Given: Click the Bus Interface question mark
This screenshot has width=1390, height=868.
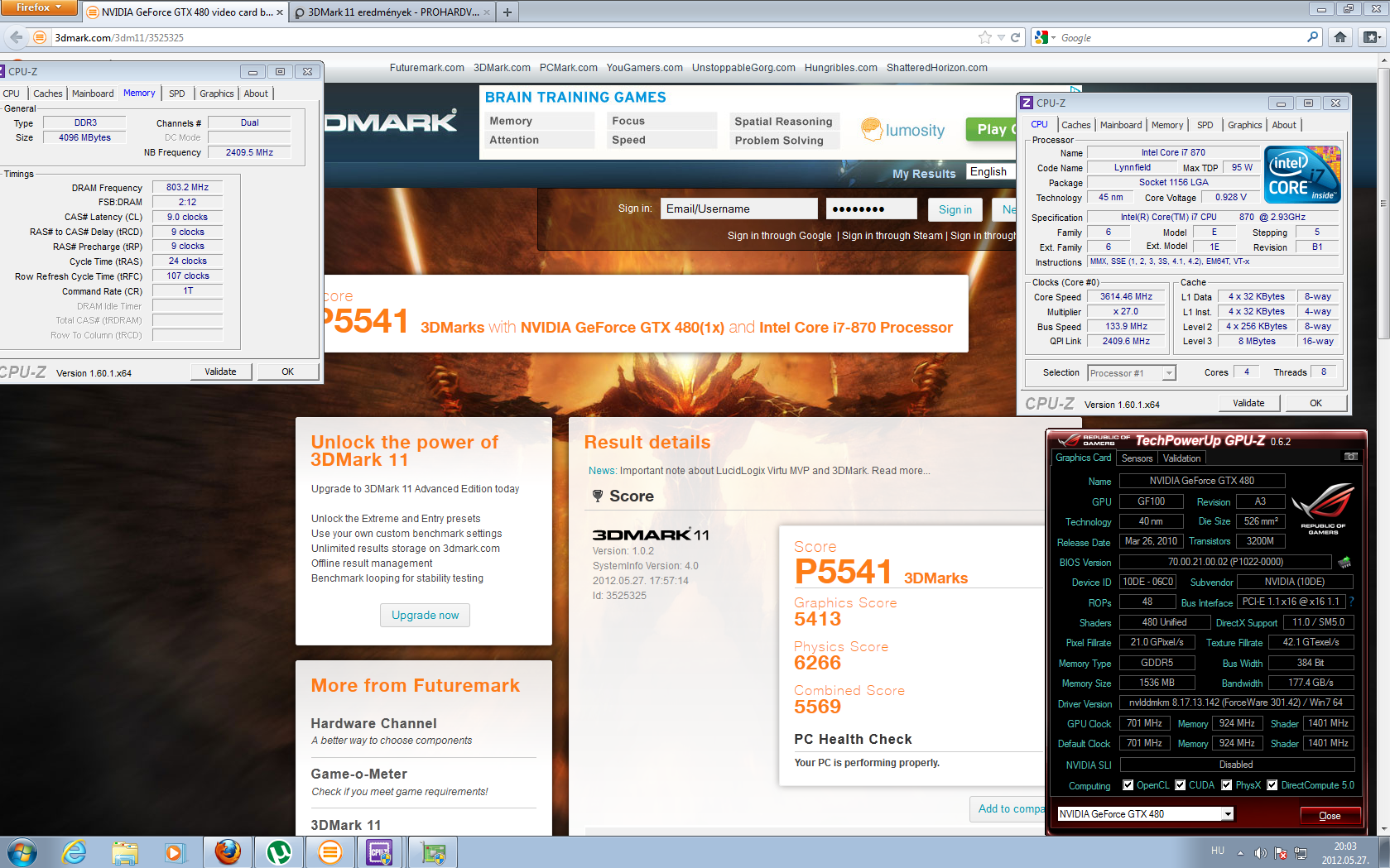Looking at the screenshot, I should (1351, 602).
